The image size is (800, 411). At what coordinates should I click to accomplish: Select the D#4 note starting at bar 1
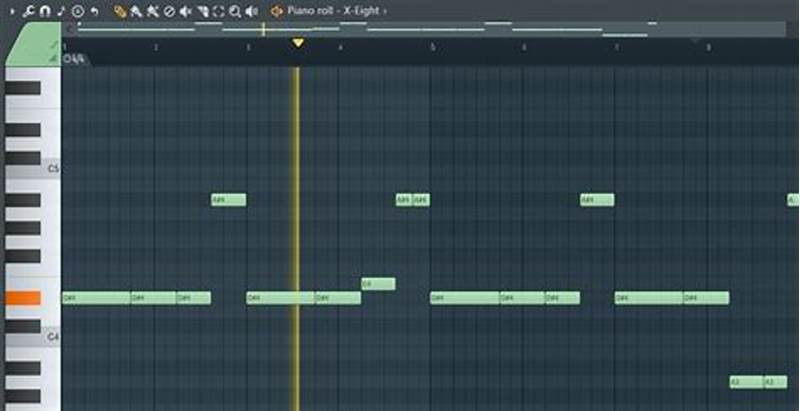(x=96, y=298)
